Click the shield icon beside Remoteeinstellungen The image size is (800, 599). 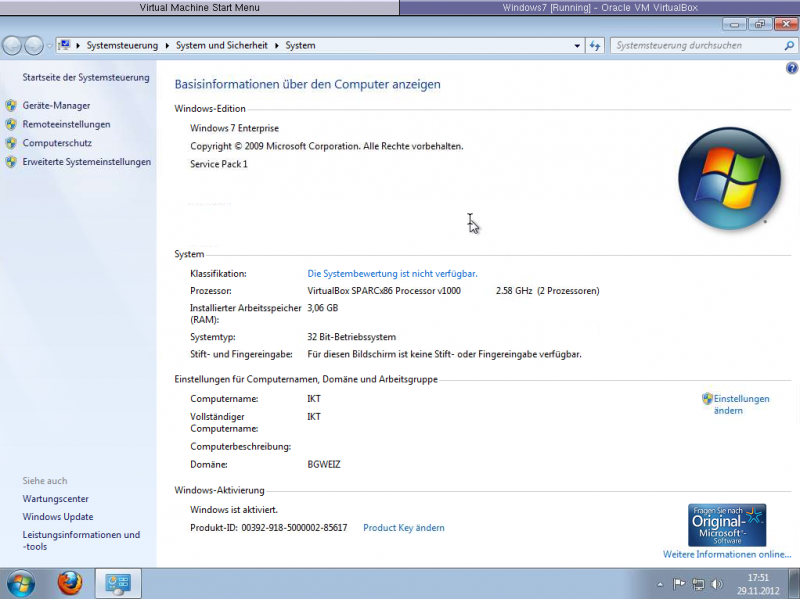(x=11, y=124)
